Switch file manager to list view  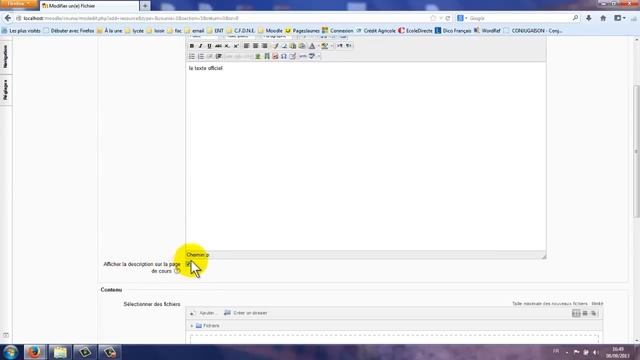585,313
